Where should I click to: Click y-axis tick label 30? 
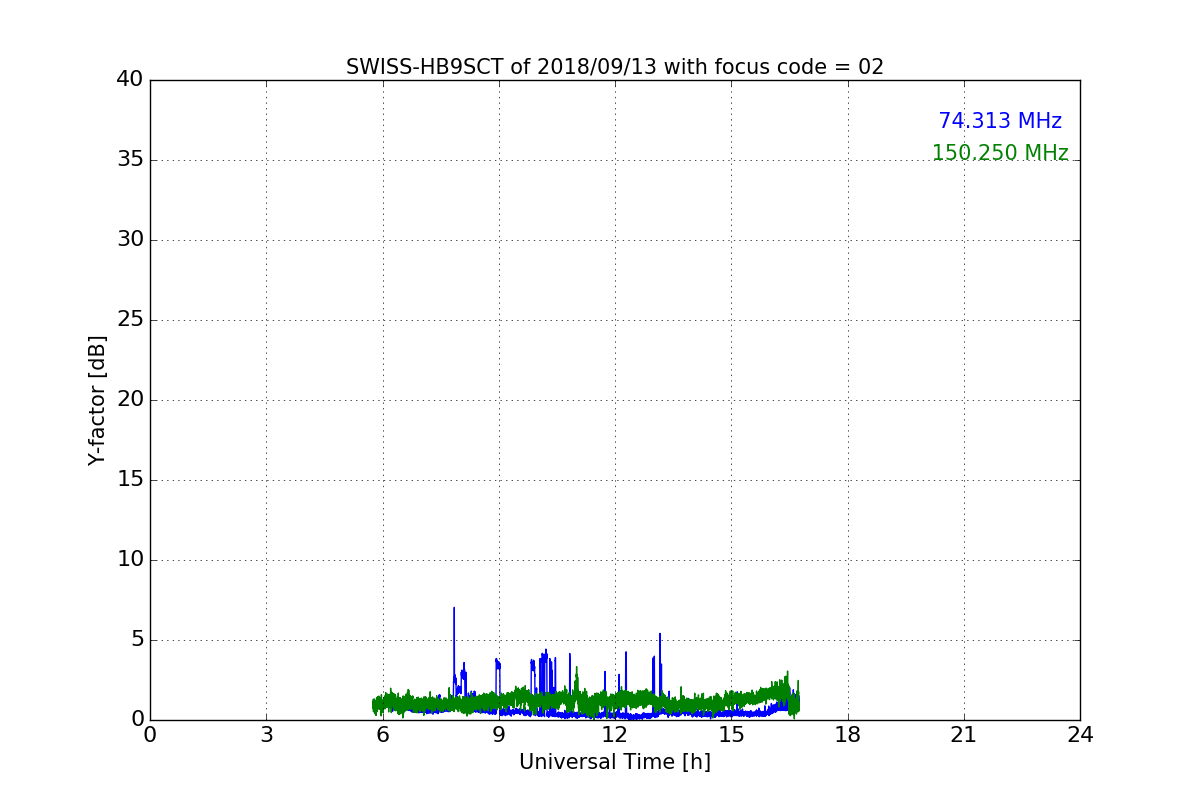tap(130, 240)
